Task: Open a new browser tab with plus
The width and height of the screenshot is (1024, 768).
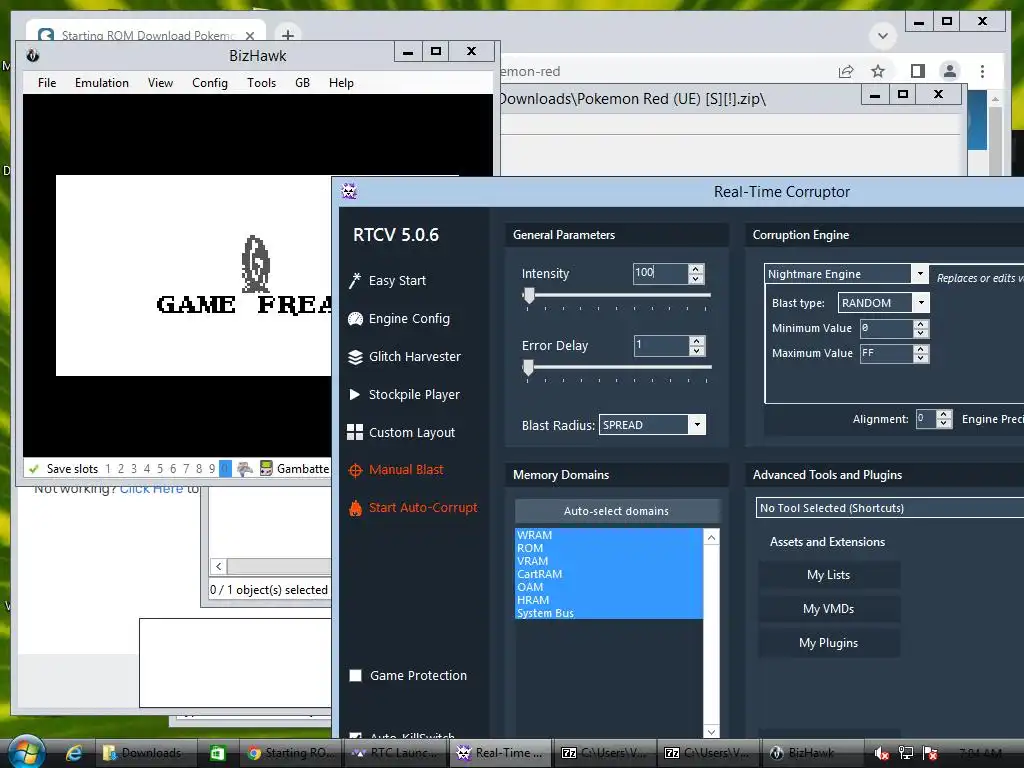Action: pos(287,35)
